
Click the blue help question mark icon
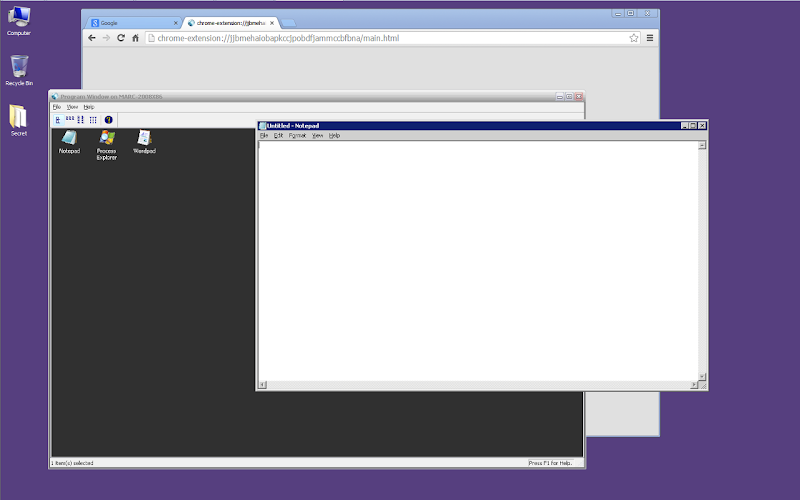[x=109, y=120]
